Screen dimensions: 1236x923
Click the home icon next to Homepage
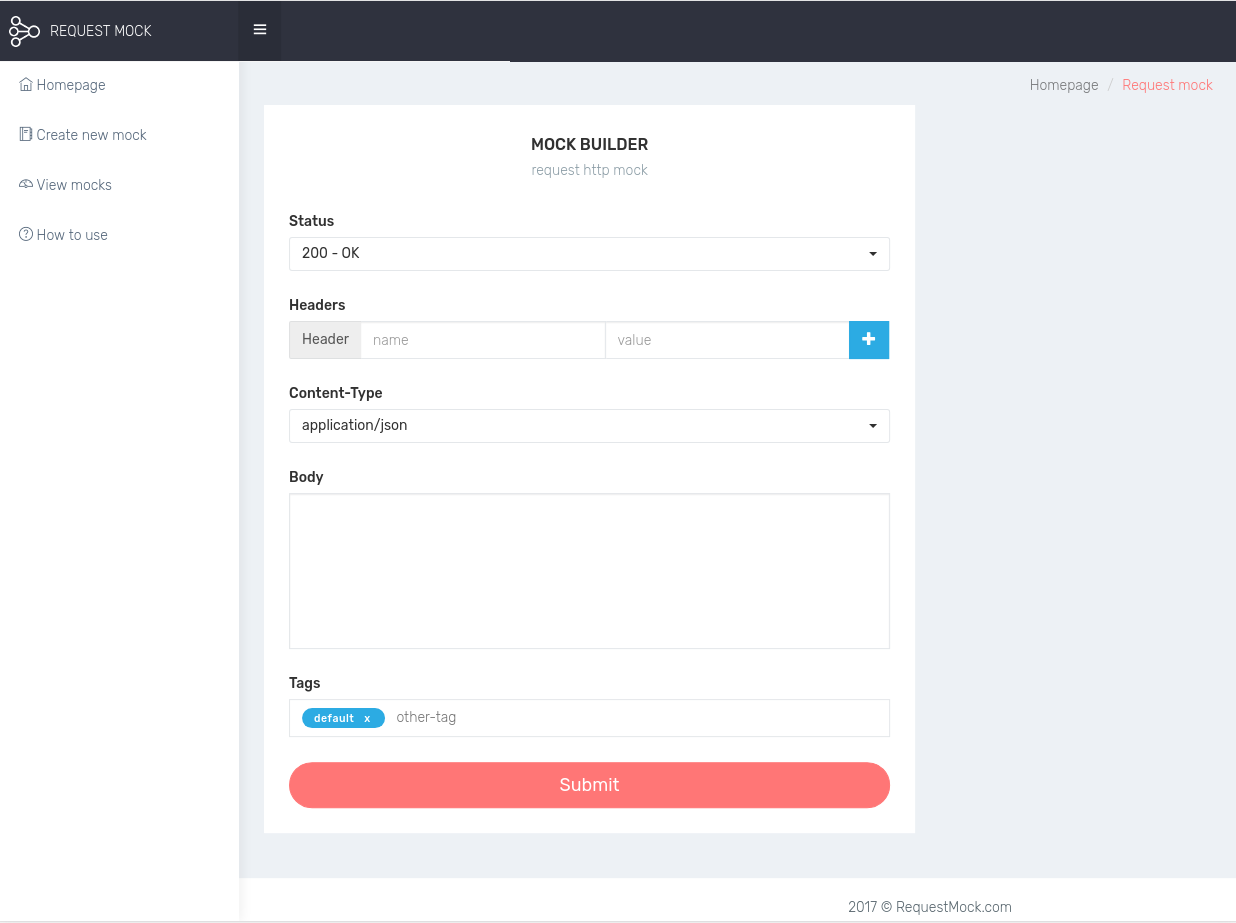click(26, 85)
